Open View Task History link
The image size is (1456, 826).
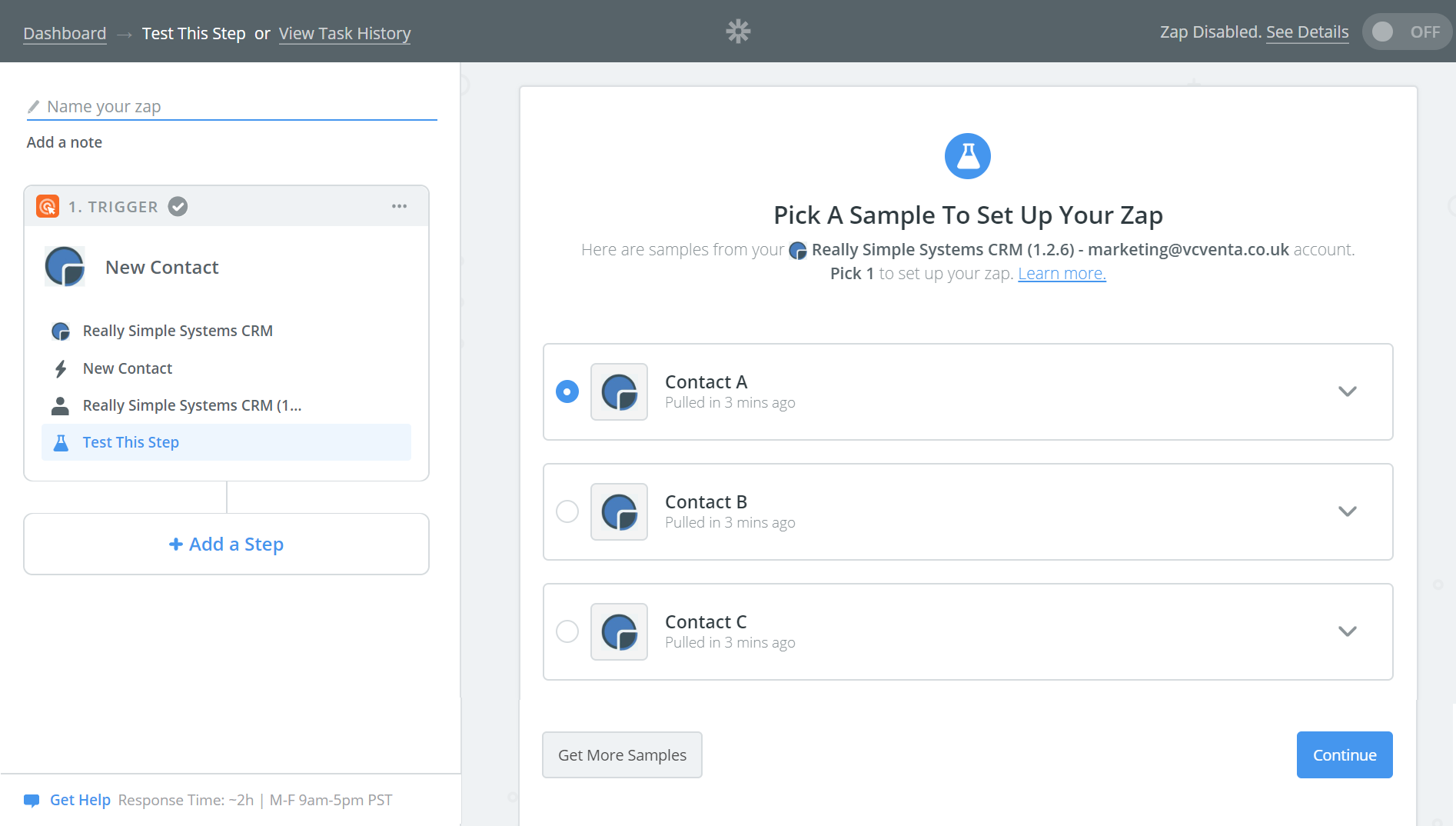tap(344, 33)
